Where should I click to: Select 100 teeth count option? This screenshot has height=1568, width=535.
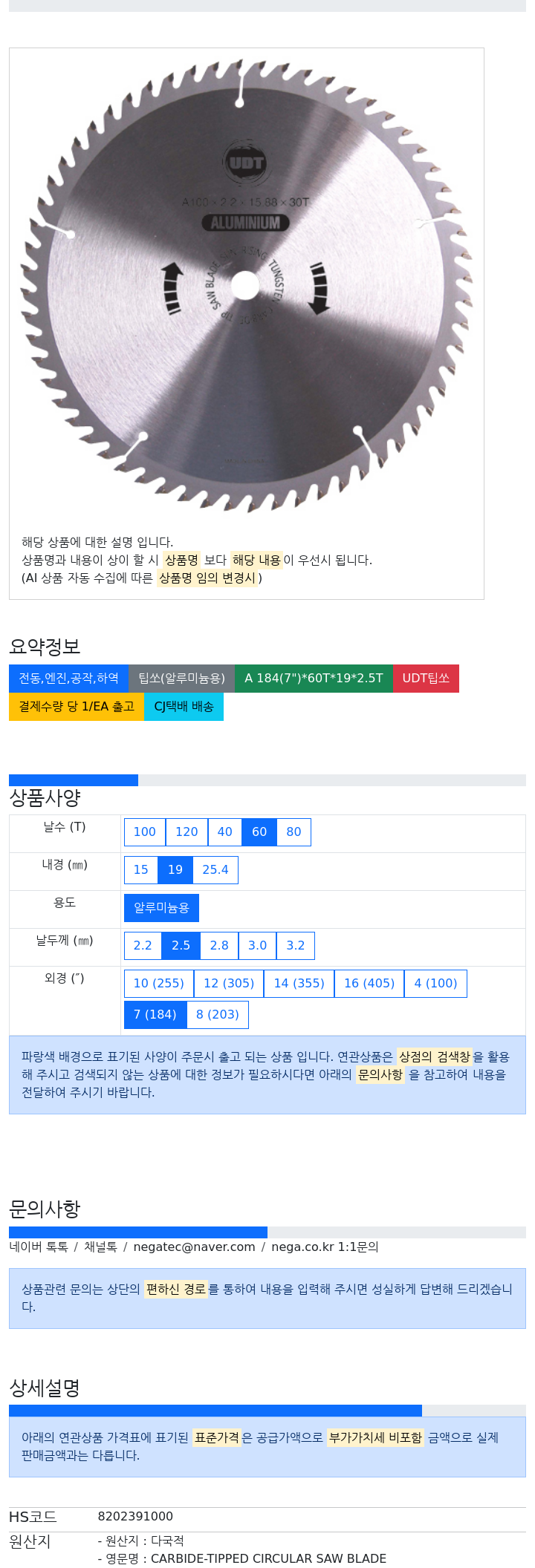click(145, 832)
